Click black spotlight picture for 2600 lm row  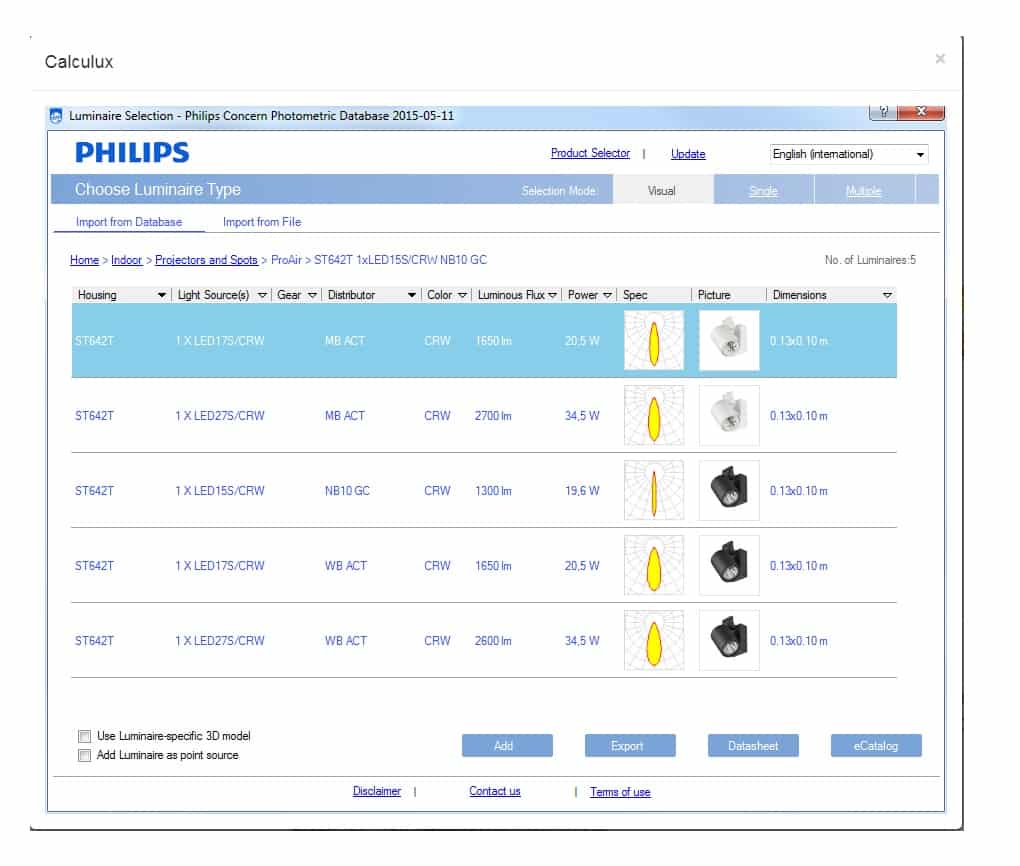pos(729,640)
